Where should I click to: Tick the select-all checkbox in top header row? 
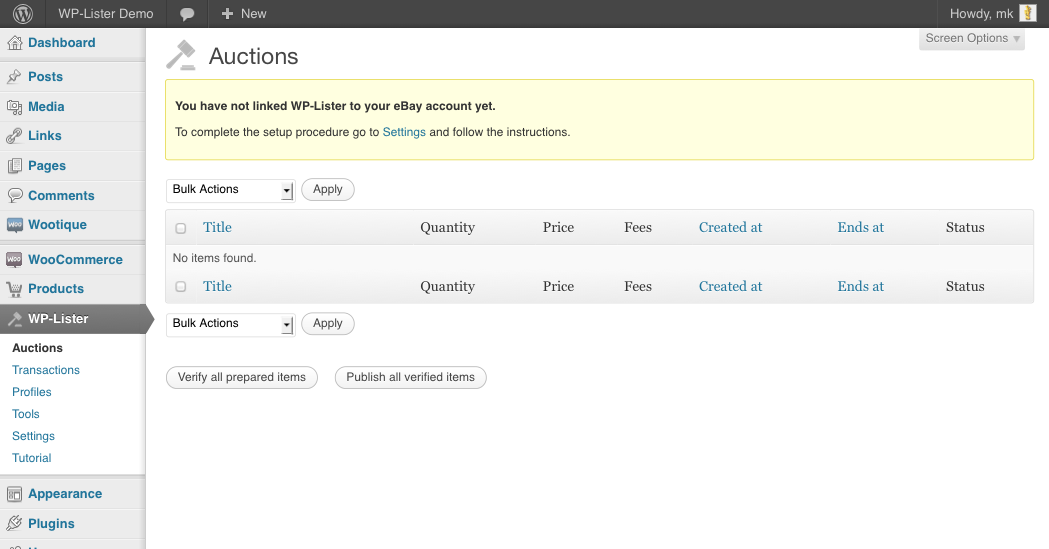point(181,228)
